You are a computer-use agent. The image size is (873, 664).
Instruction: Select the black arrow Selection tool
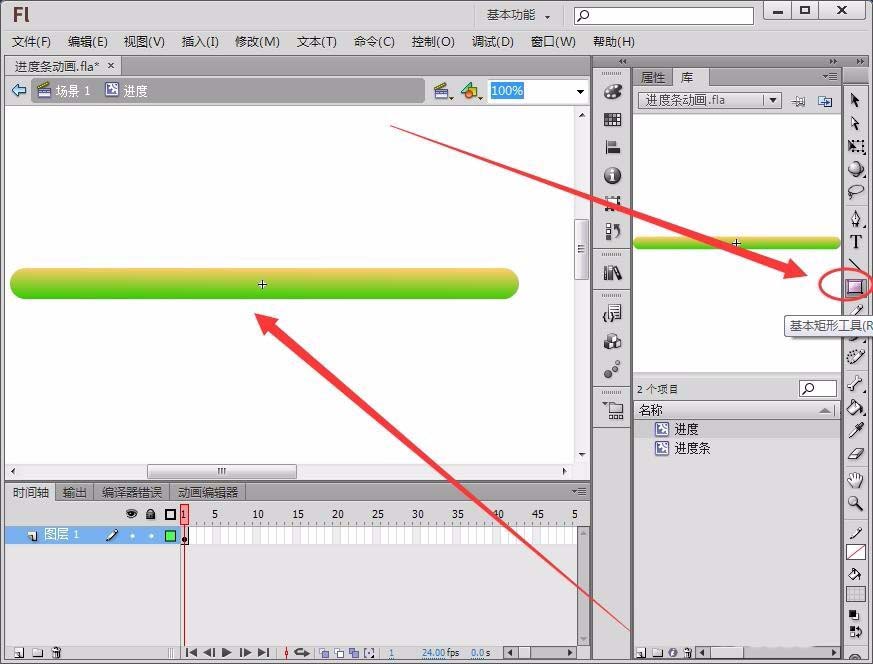pos(855,100)
